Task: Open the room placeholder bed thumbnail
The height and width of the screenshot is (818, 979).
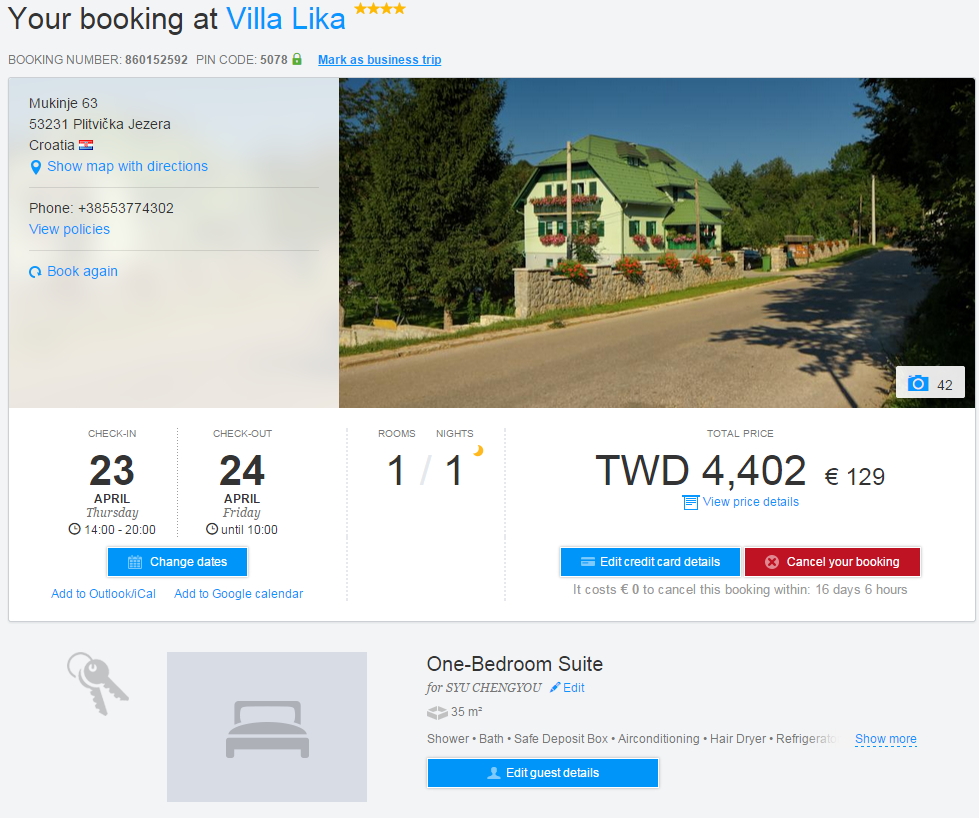Action: [267, 727]
